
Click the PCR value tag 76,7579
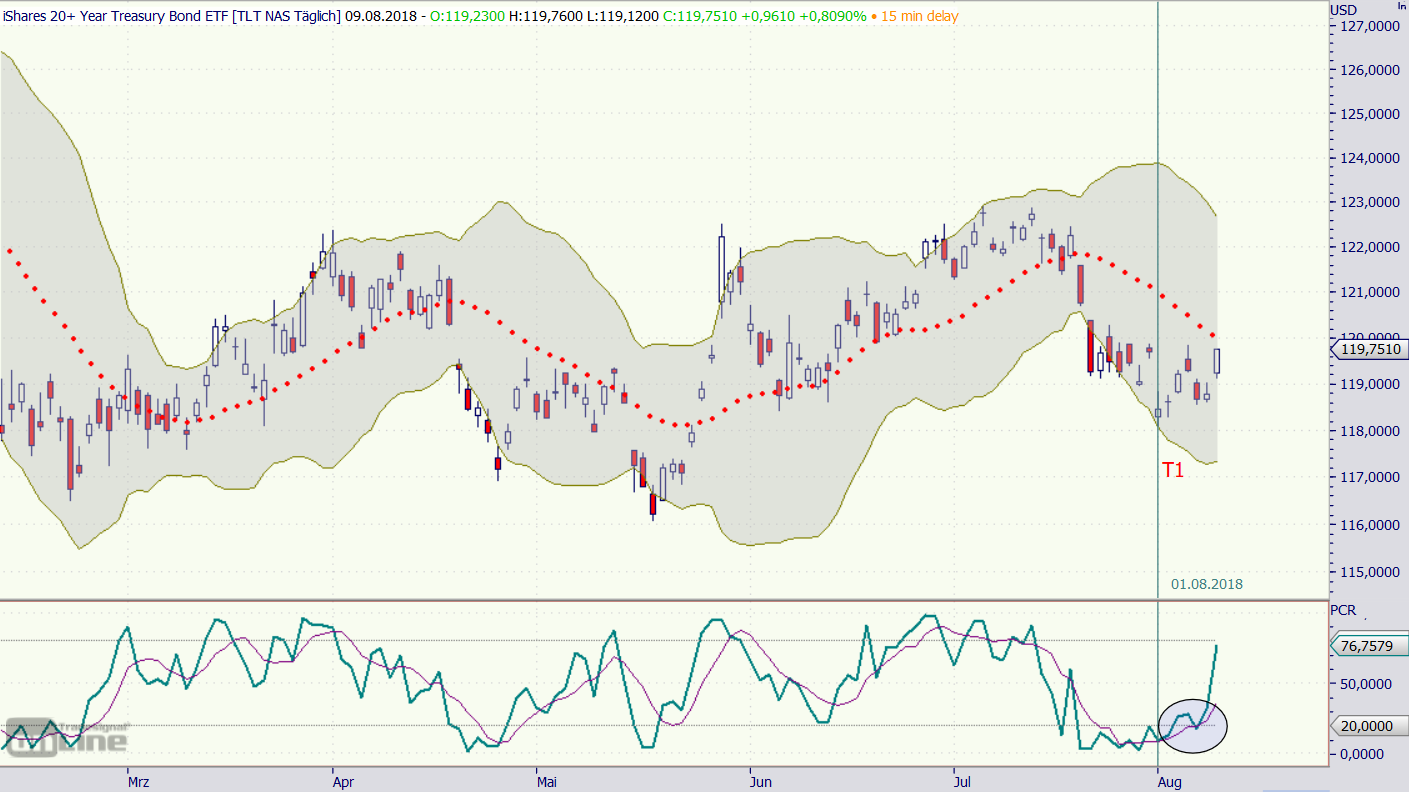click(x=1368, y=646)
